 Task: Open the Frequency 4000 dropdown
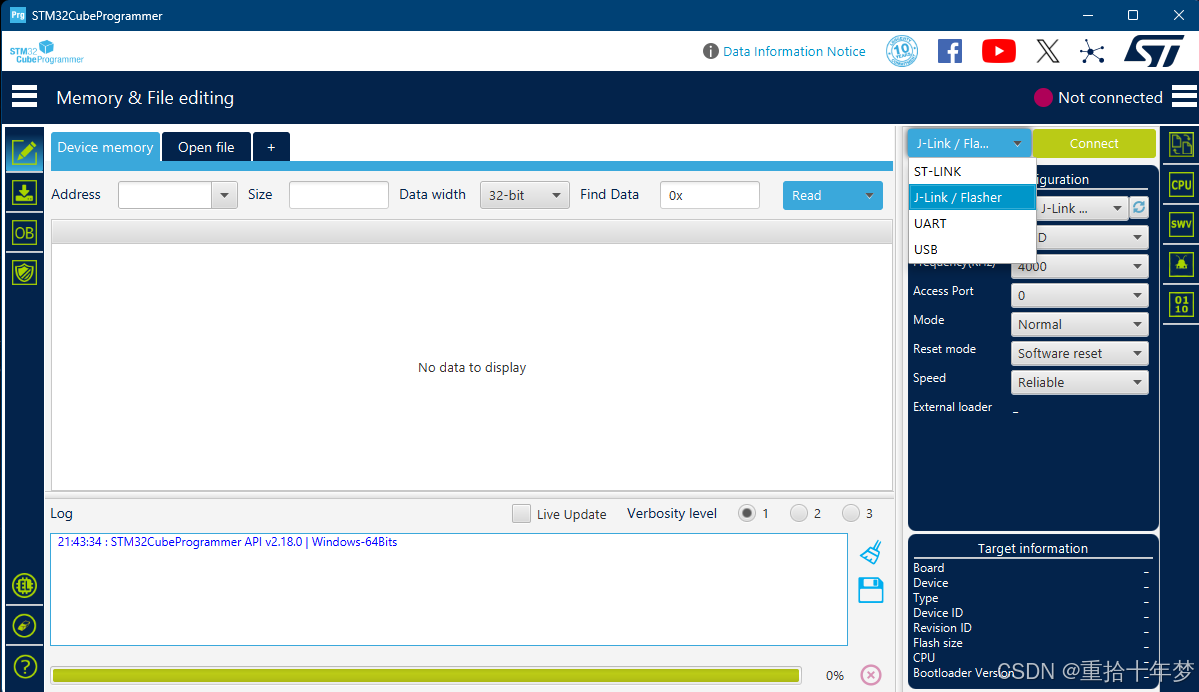(1080, 266)
